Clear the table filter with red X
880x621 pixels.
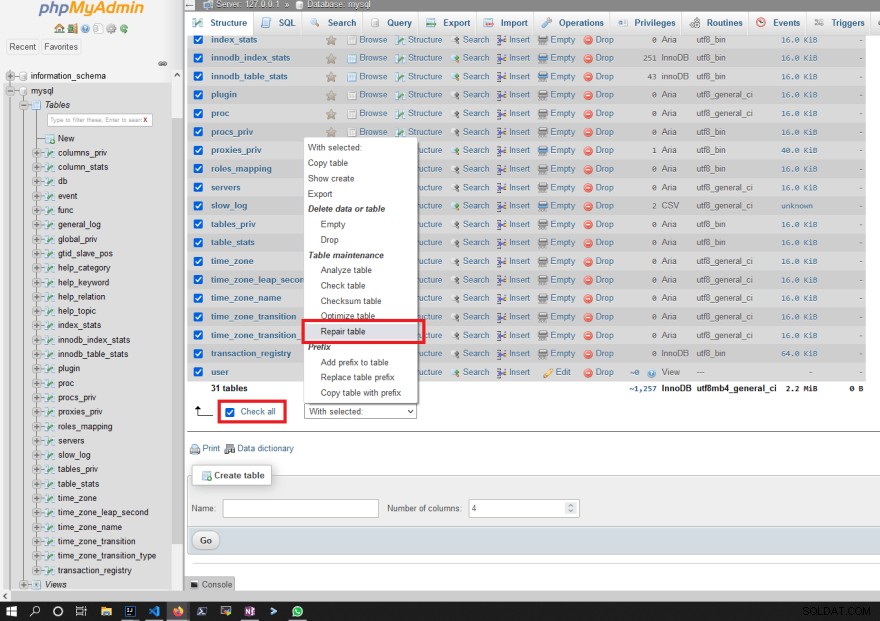coord(145,119)
